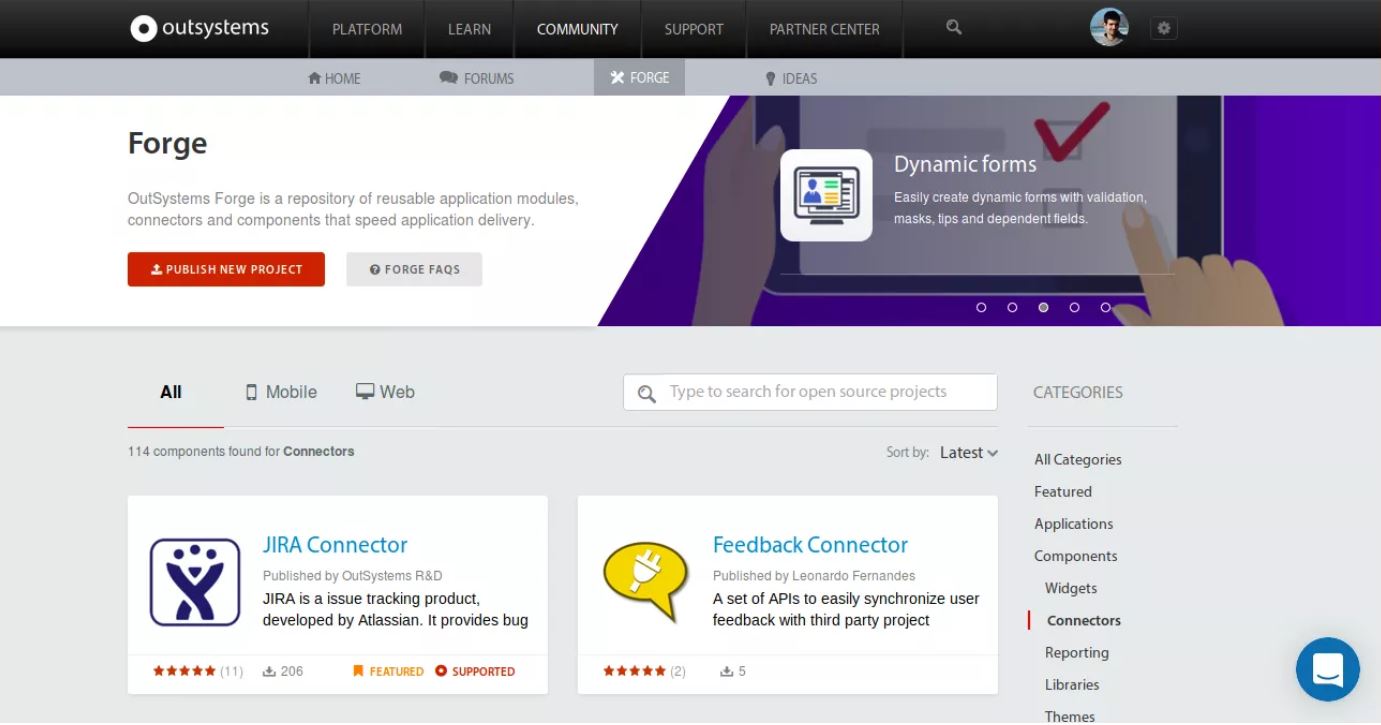Select the third carousel indicator dot
1381x725 pixels.
coord(1043,308)
